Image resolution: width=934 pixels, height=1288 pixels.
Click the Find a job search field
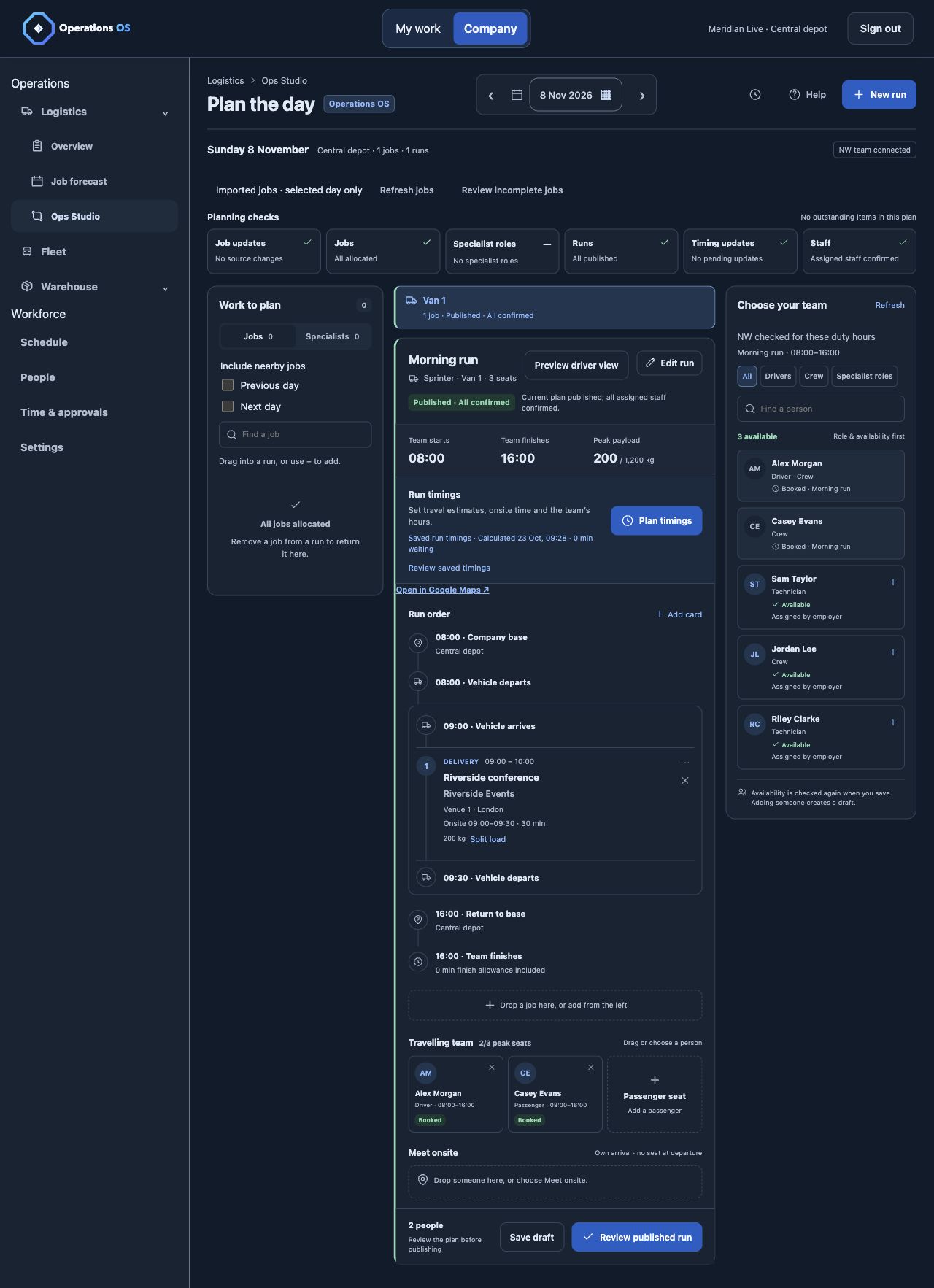296,435
